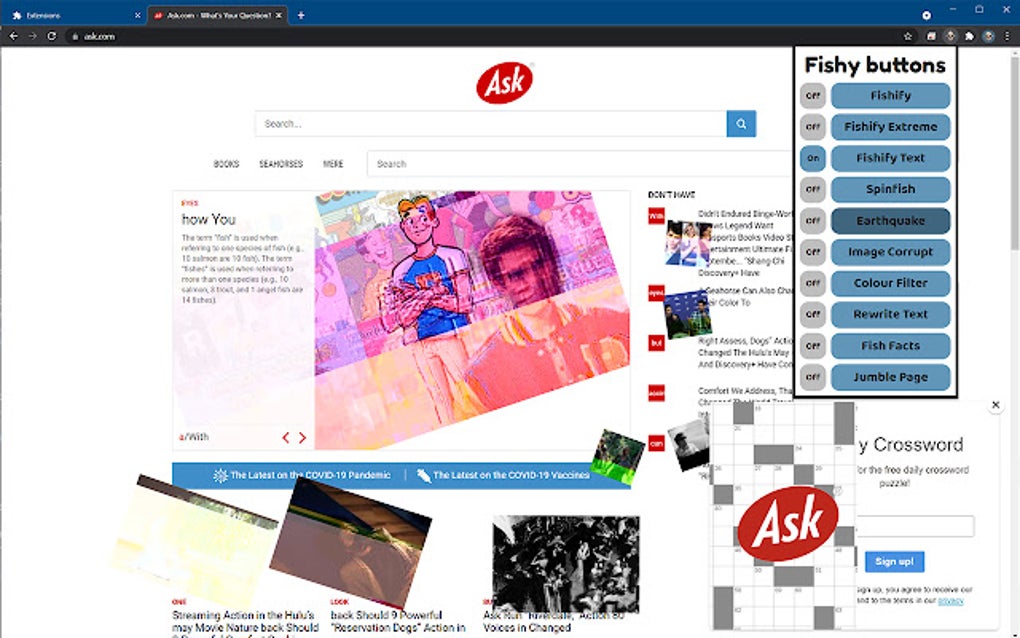Click the blue search magnifier icon
The width and height of the screenshot is (1020, 638).
coord(741,124)
